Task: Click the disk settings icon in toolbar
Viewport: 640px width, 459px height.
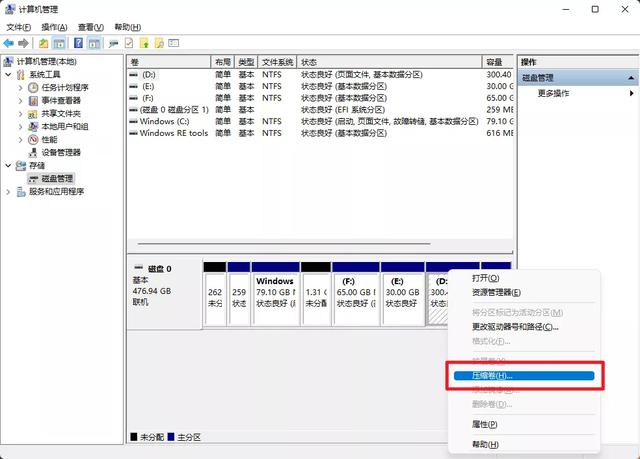Action: click(113, 43)
